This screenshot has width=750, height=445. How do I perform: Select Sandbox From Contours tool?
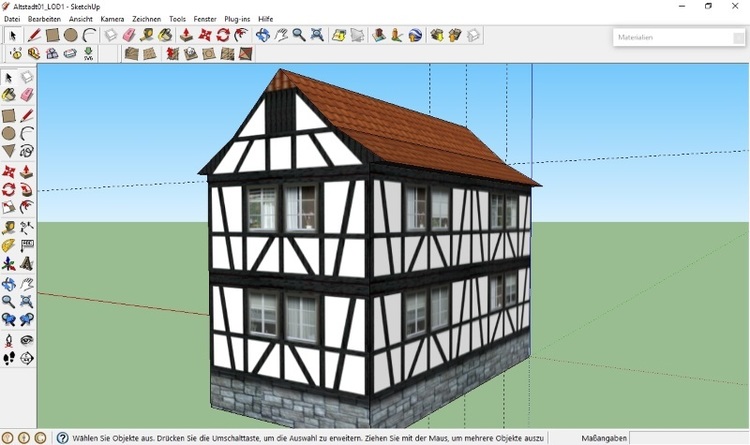pyautogui.click(x=132, y=54)
